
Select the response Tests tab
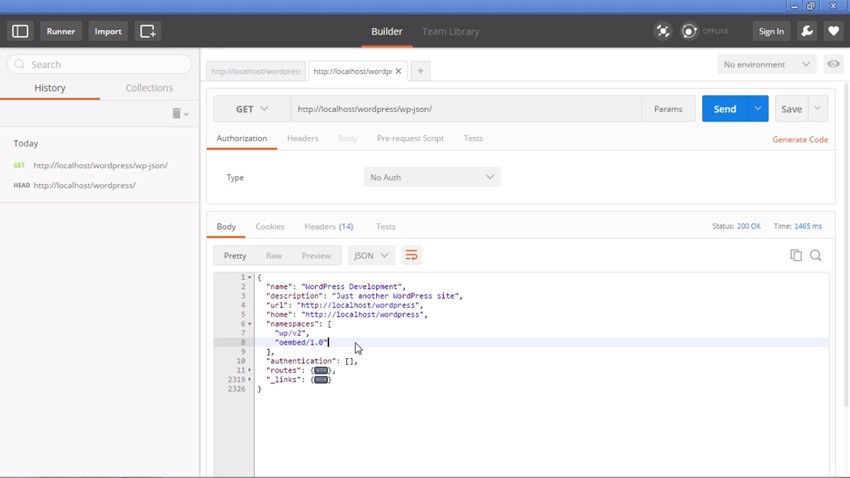[x=385, y=227]
